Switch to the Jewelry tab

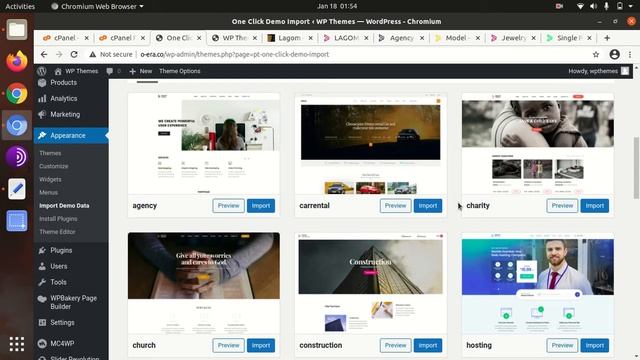pyautogui.click(x=513, y=38)
